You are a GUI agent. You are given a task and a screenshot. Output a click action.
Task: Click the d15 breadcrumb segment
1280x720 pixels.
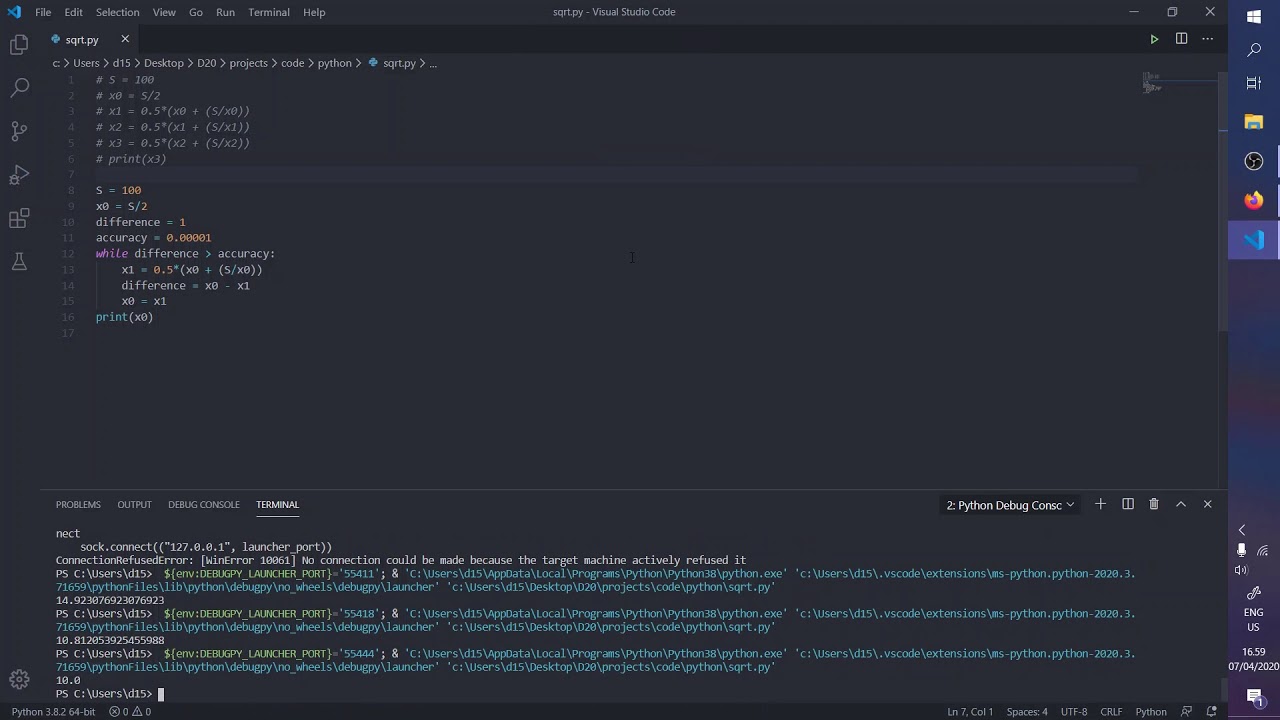(x=122, y=63)
